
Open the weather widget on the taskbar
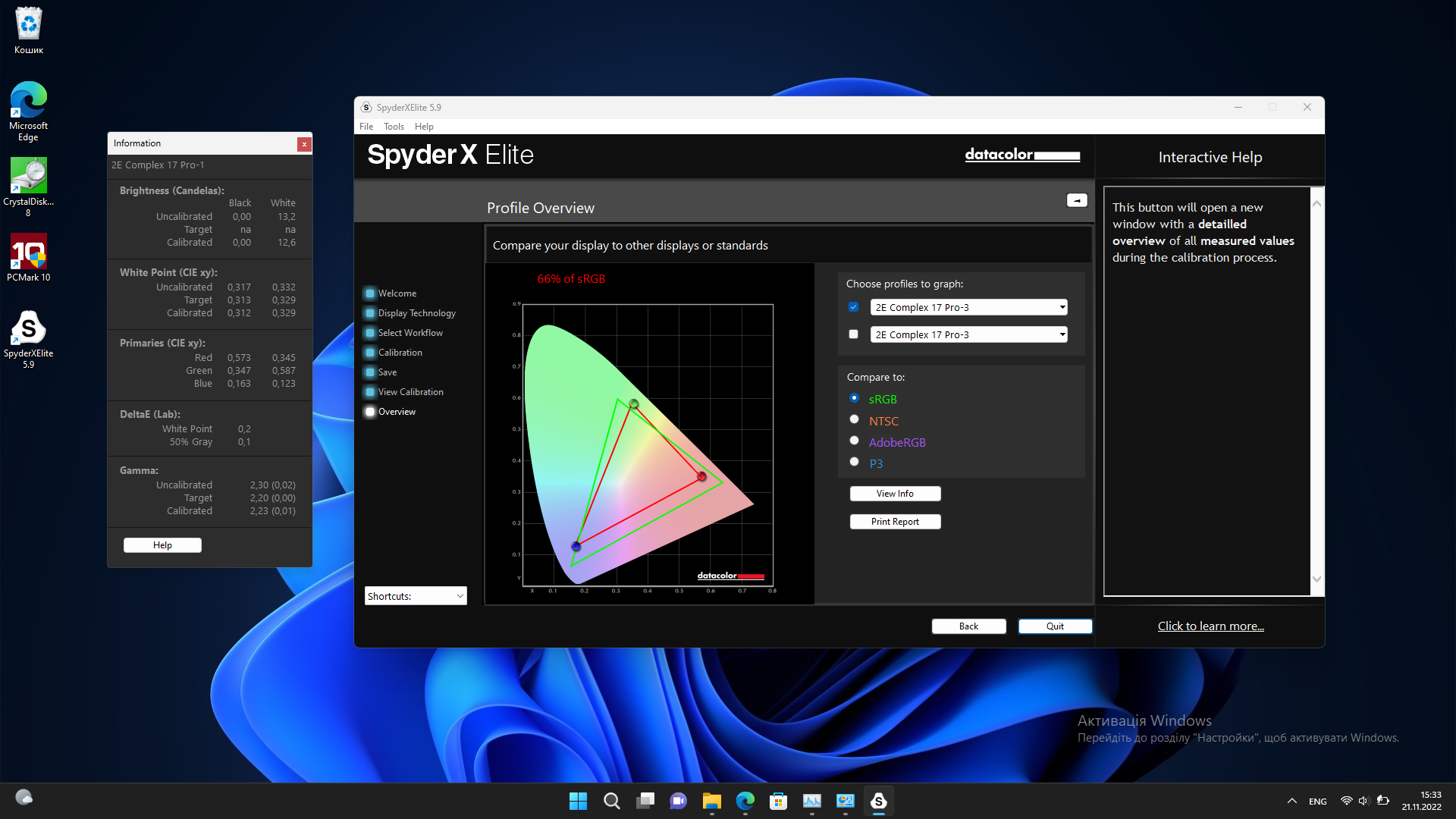[x=24, y=797]
